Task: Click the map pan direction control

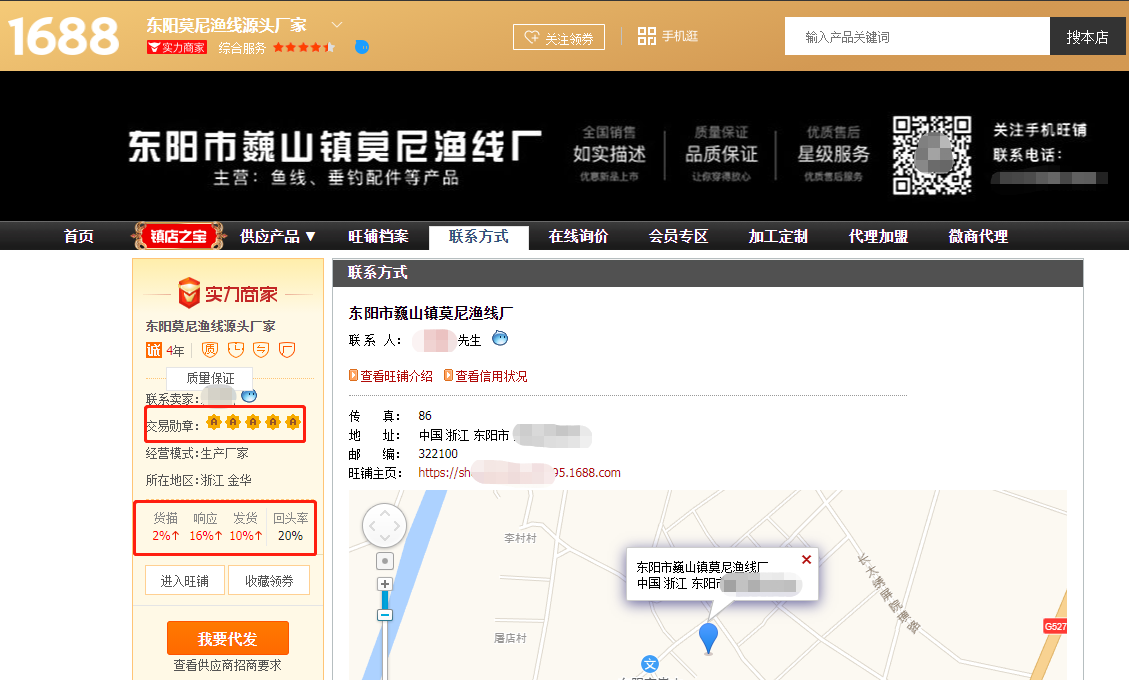Action: point(384,526)
